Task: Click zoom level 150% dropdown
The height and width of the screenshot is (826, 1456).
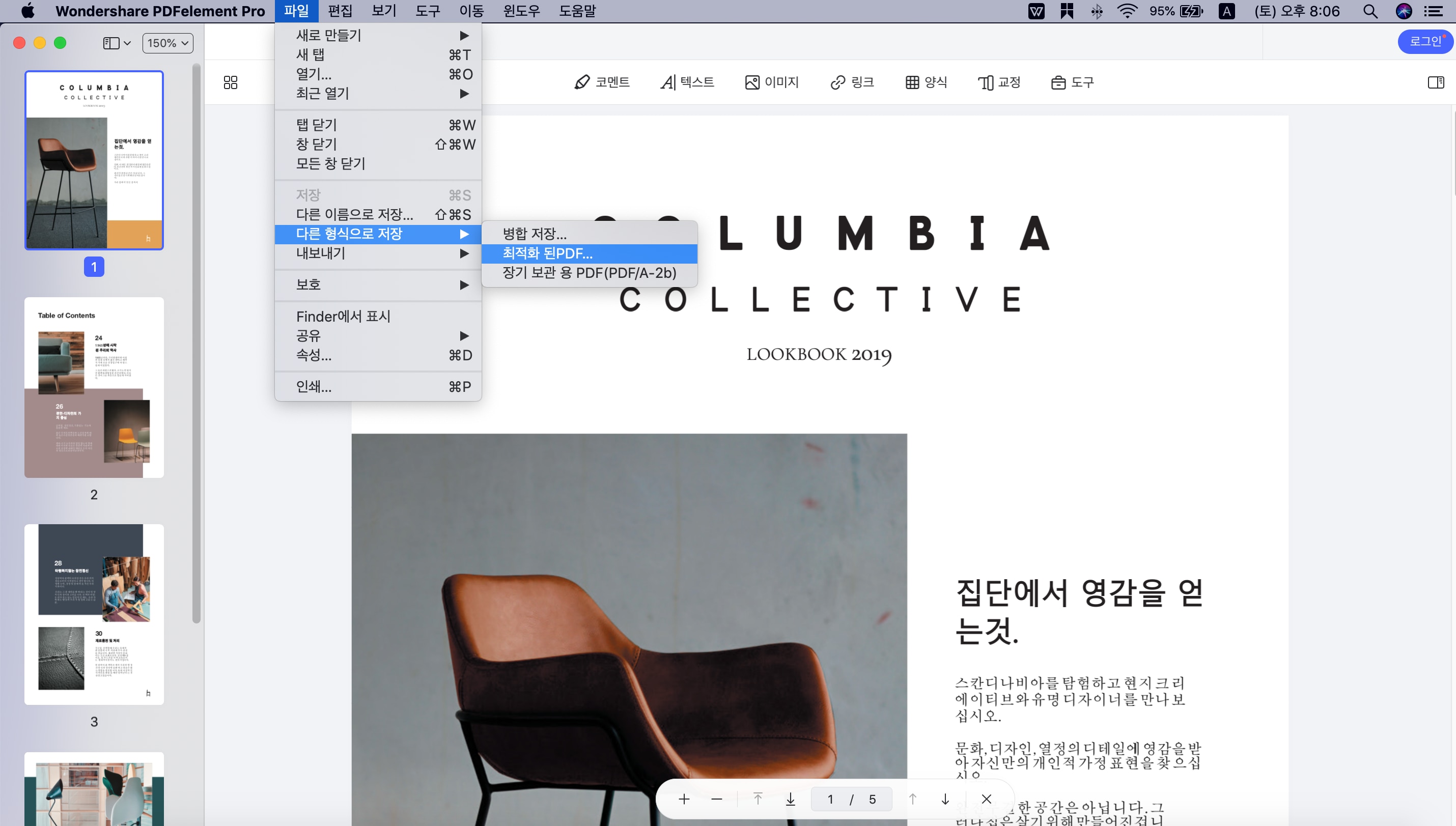Action: click(x=168, y=42)
